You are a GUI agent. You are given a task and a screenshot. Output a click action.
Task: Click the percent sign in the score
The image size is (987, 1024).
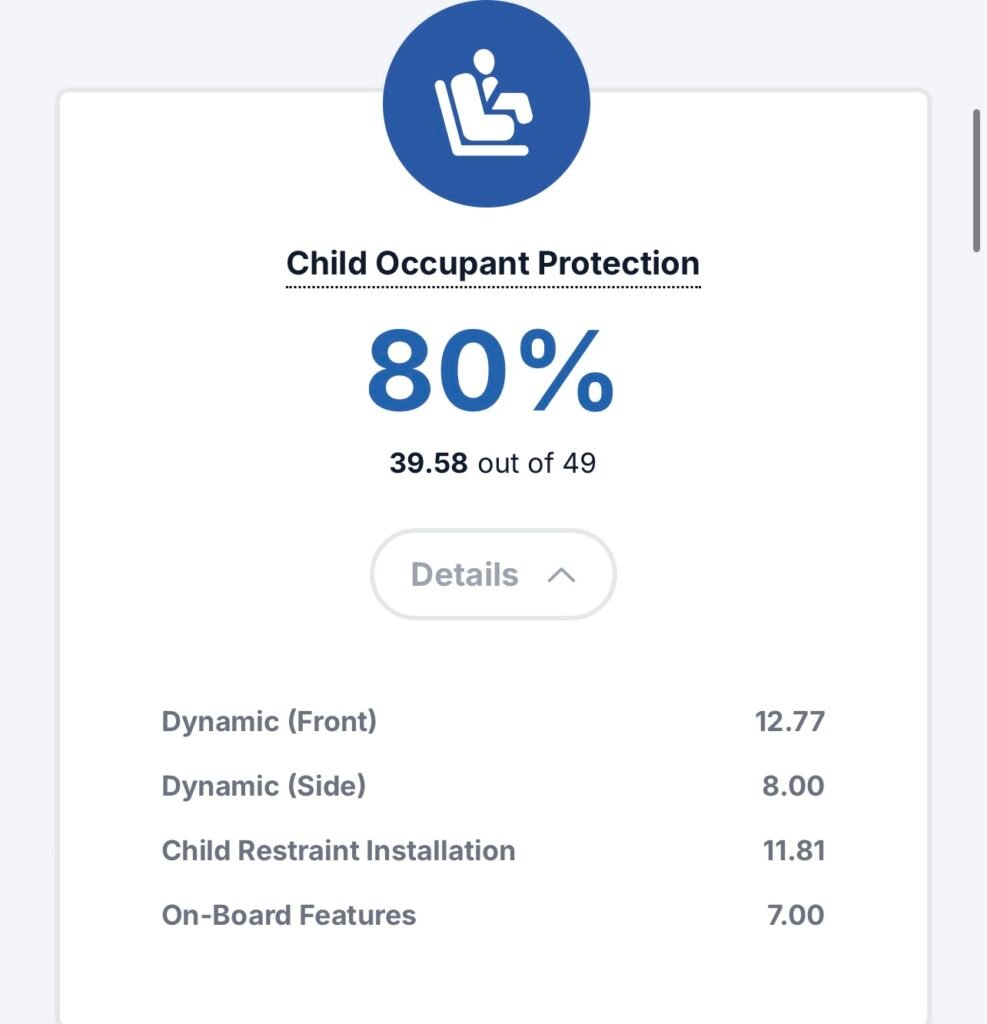[571, 373]
